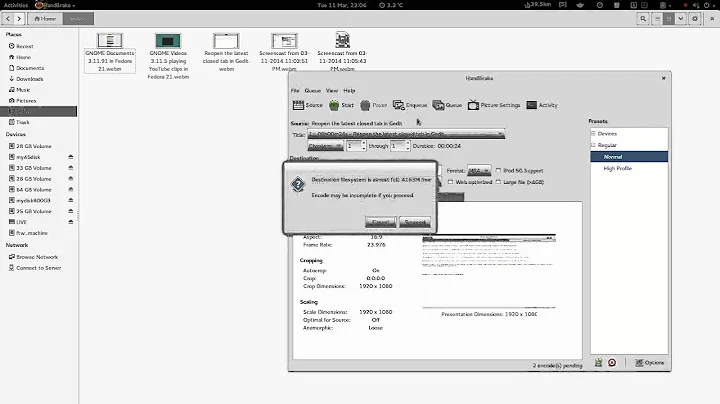Go forward in Files navigation
The image size is (720, 404).
(x=19, y=19)
